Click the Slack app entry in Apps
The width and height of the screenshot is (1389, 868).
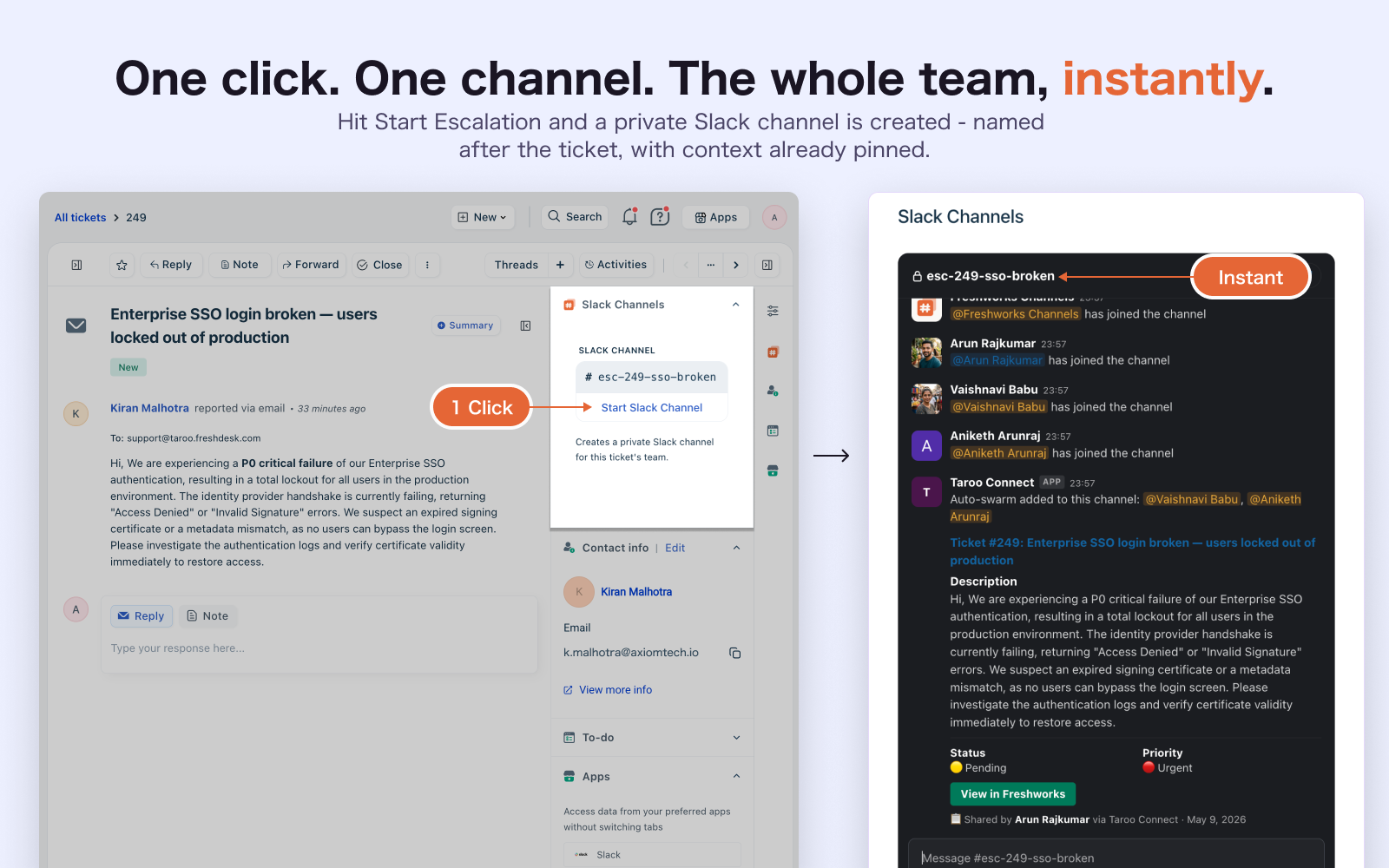point(652,855)
